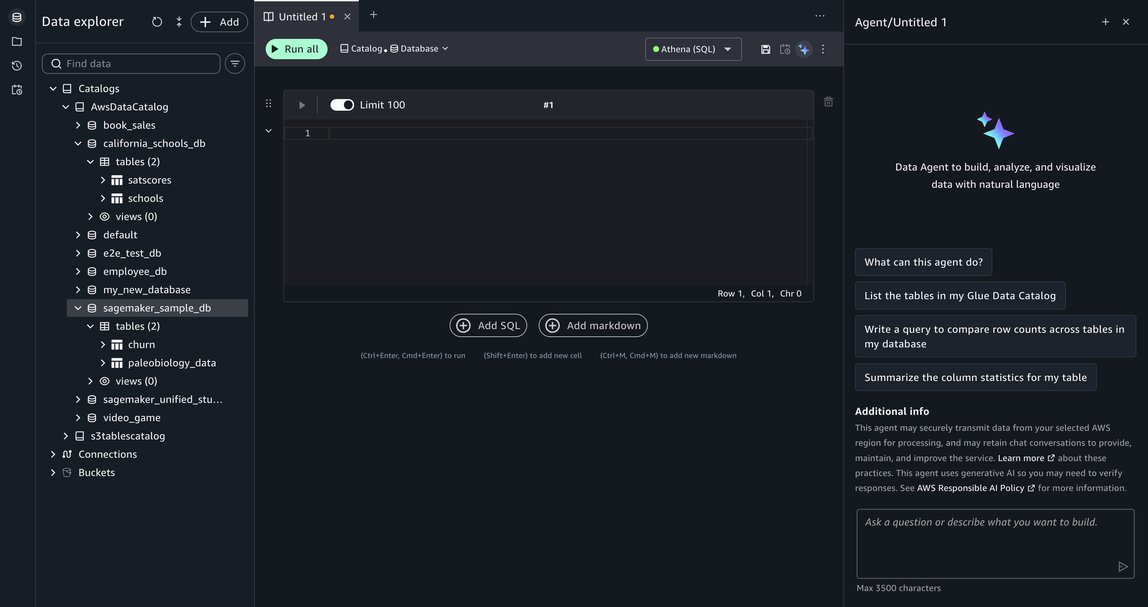The height and width of the screenshot is (607, 1148).
Task: Select the default database
Action: pyautogui.click(x=120, y=235)
